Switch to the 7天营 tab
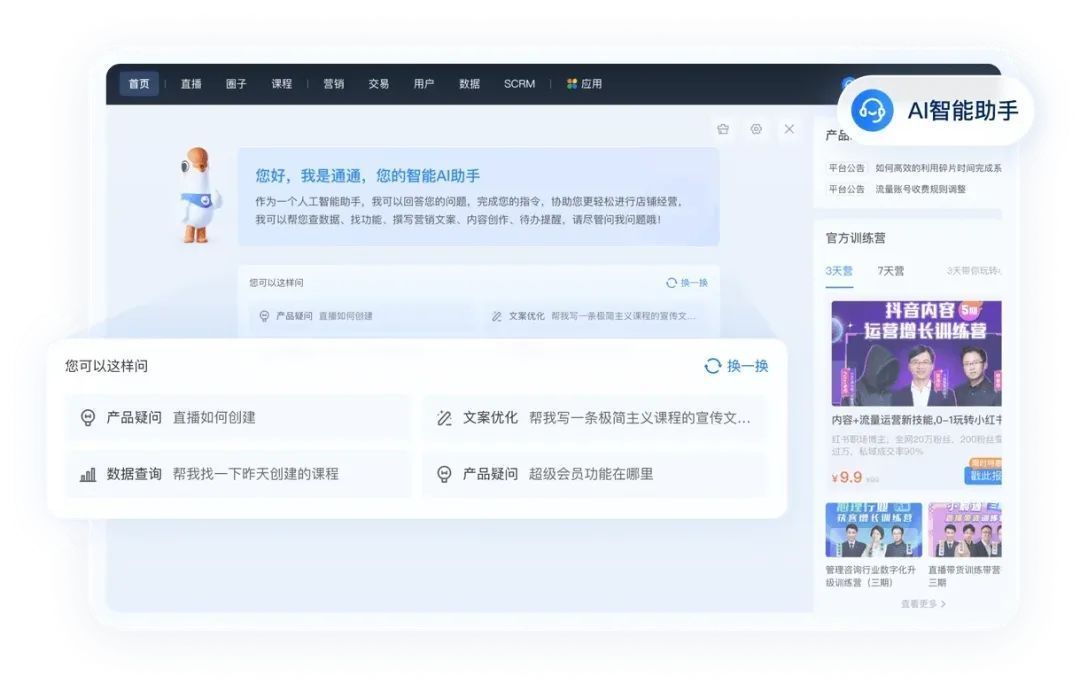The height and width of the screenshot is (691, 1080). tap(890, 271)
